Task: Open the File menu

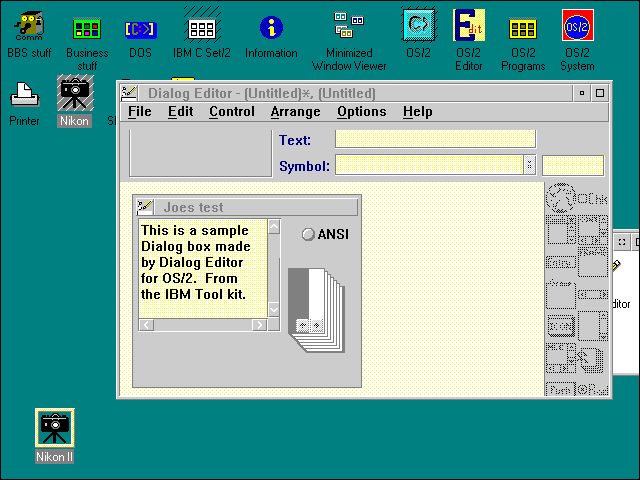Action: pyautogui.click(x=140, y=111)
